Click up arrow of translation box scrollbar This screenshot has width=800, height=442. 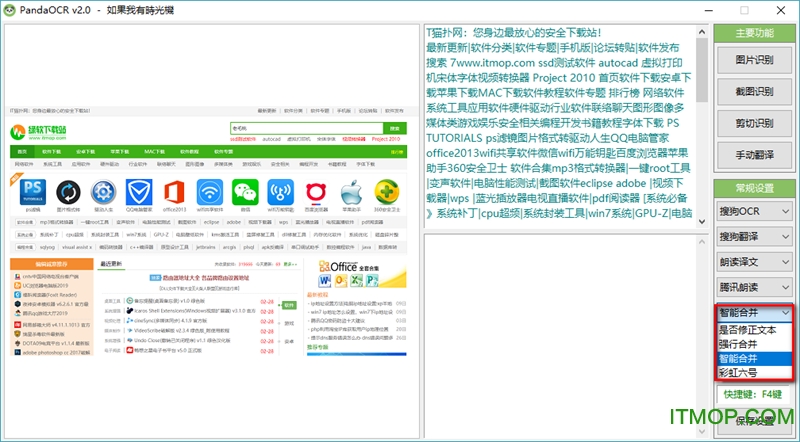point(702,241)
